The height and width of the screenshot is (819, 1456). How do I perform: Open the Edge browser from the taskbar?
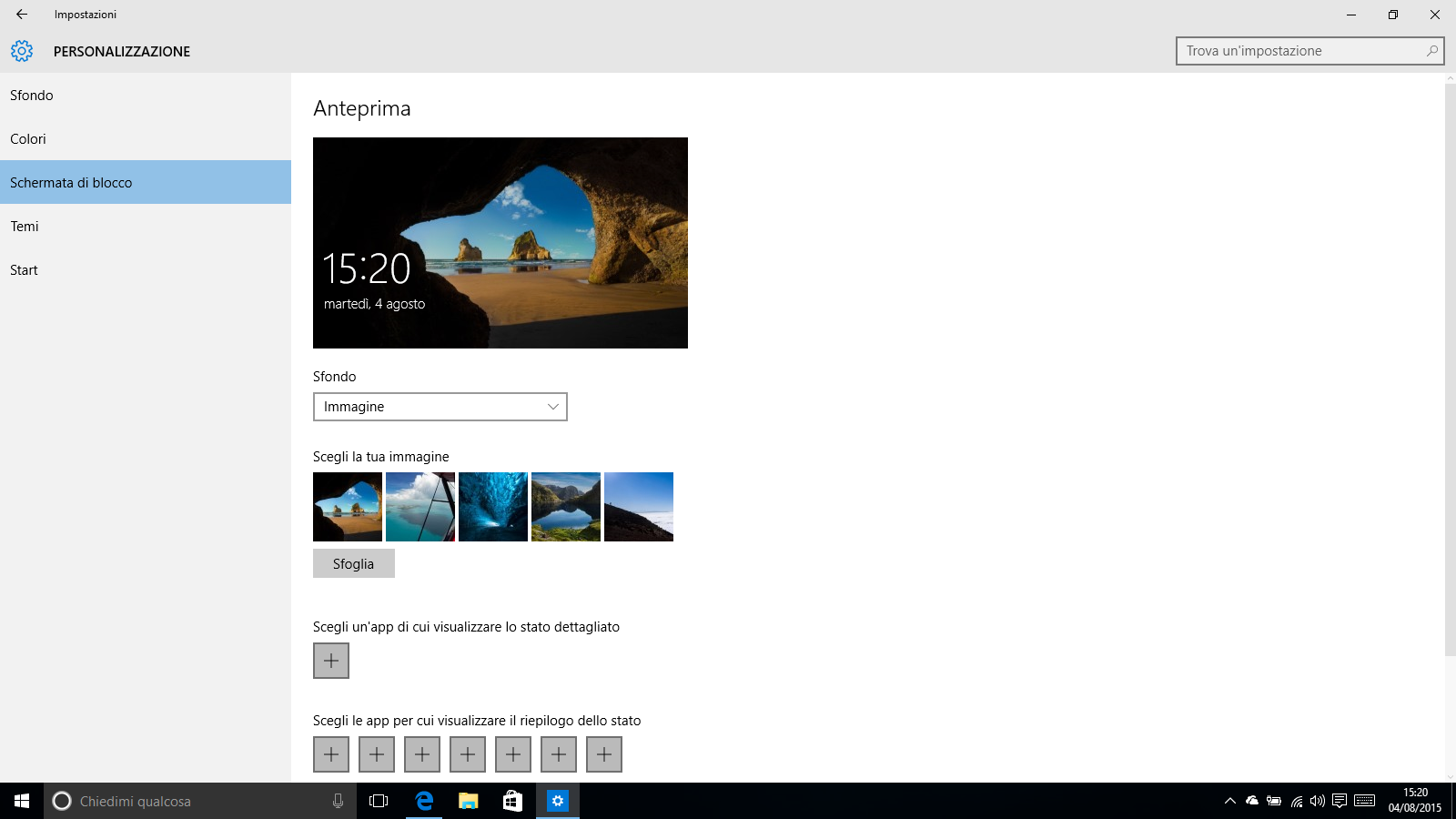coord(423,801)
